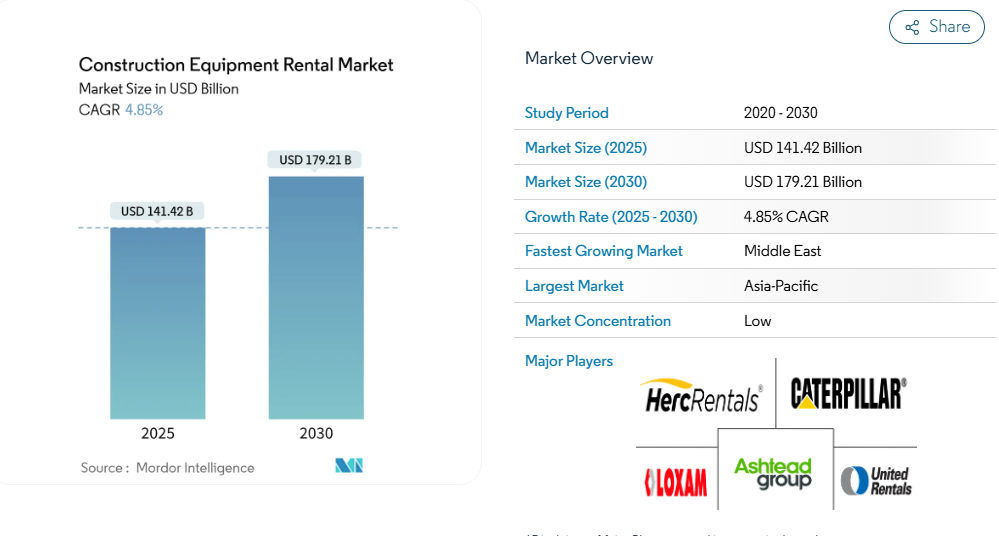Image resolution: width=999 pixels, height=536 pixels.
Task: Click the Market Concentration label
Action: point(598,321)
